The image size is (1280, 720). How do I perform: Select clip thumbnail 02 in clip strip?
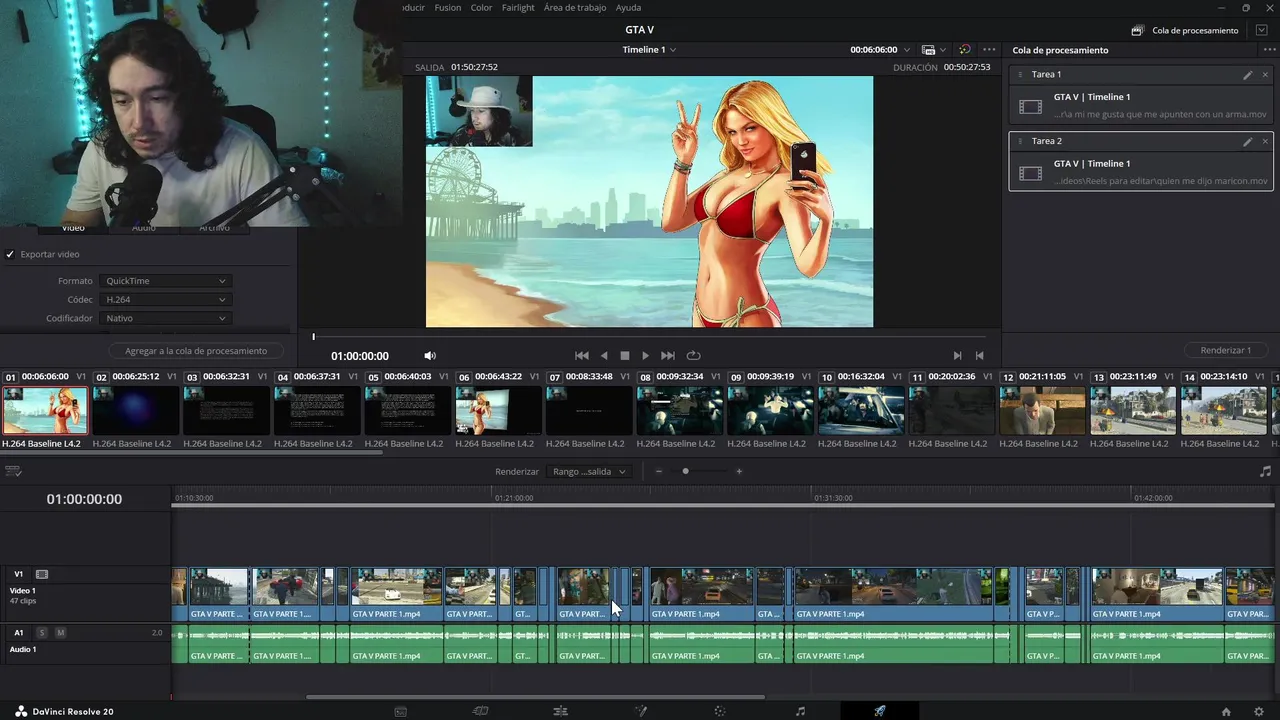coord(135,410)
